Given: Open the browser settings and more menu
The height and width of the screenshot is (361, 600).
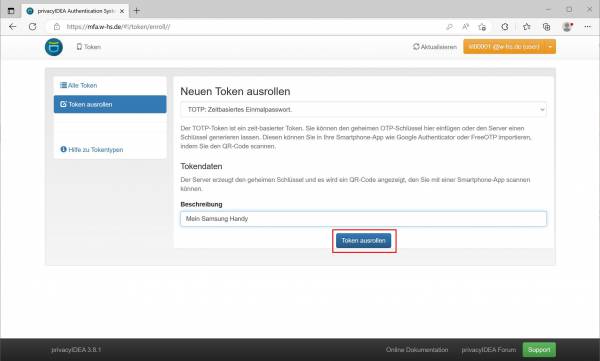Looking at the screenshot, I should coord(588,27).
